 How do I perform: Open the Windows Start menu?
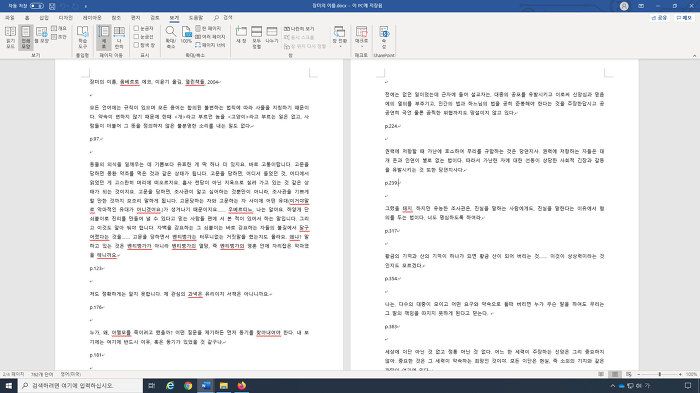8,385
